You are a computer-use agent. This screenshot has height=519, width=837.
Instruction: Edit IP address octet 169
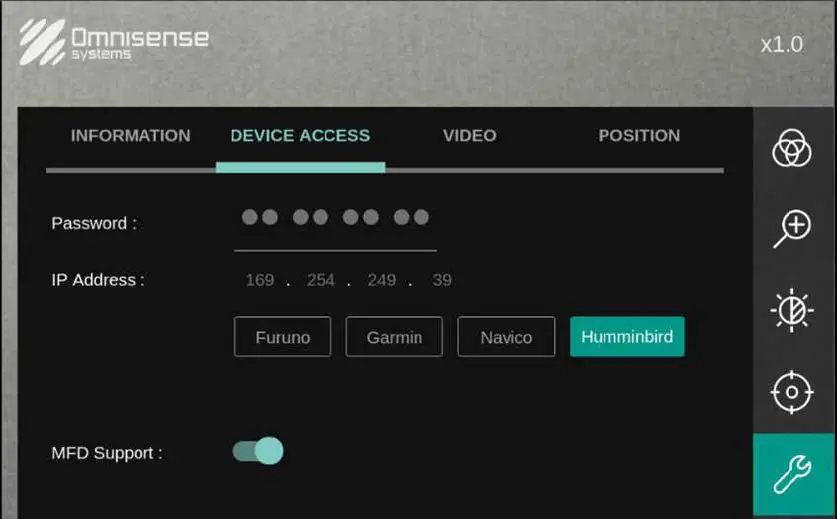click(x=260, y=280)
